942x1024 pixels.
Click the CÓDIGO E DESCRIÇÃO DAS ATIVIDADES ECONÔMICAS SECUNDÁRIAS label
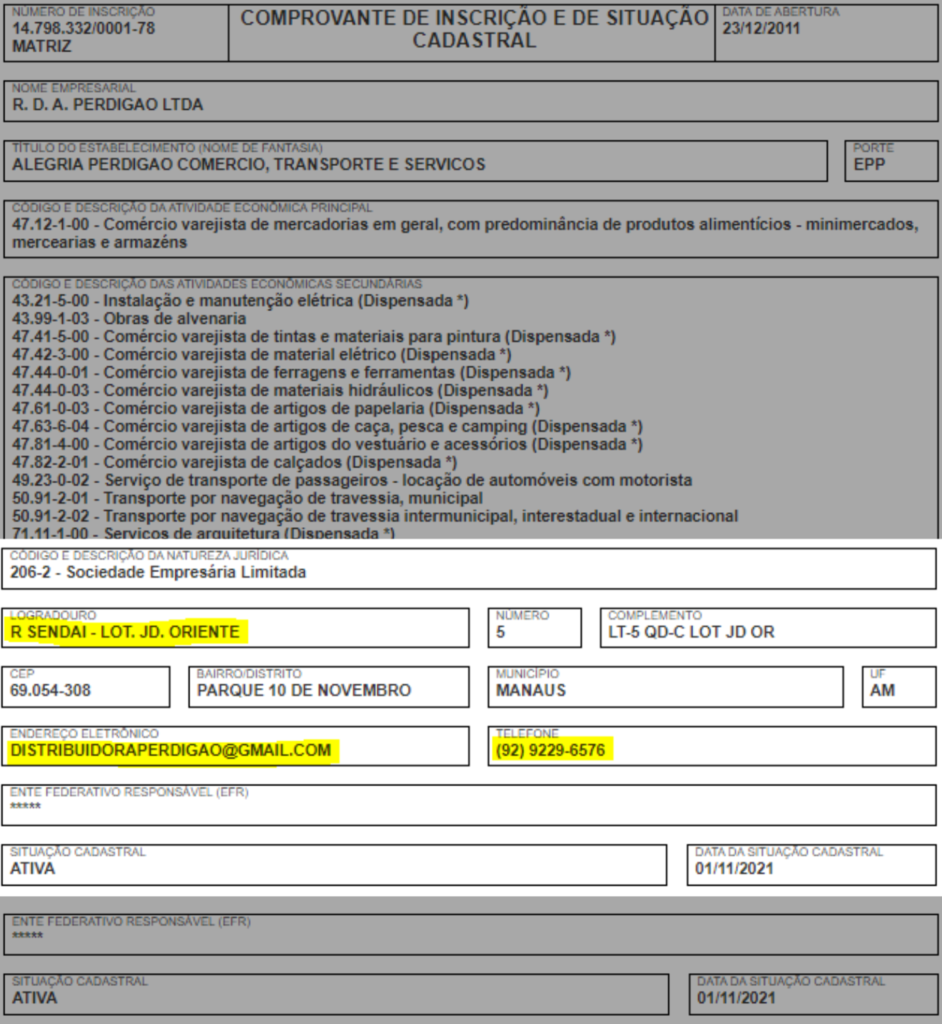click(217, 284)
